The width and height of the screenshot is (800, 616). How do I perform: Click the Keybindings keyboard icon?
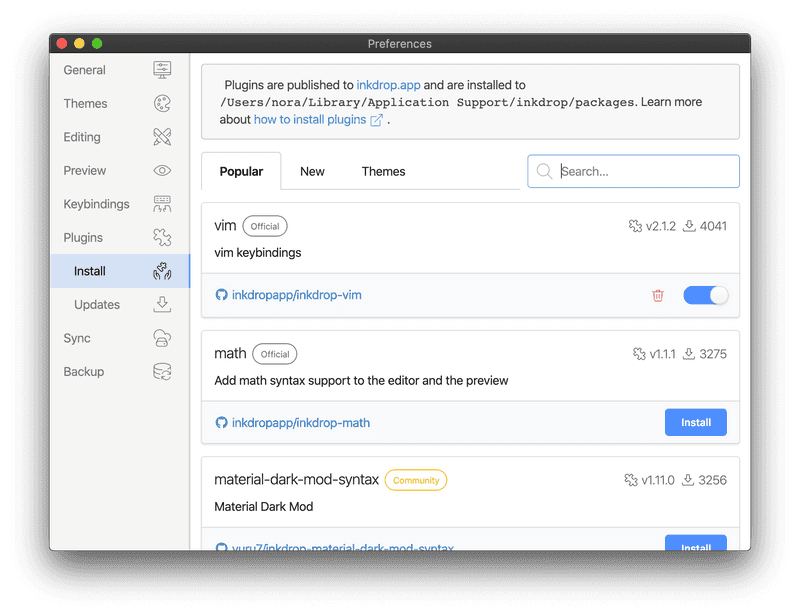click(x=162, y=204)
